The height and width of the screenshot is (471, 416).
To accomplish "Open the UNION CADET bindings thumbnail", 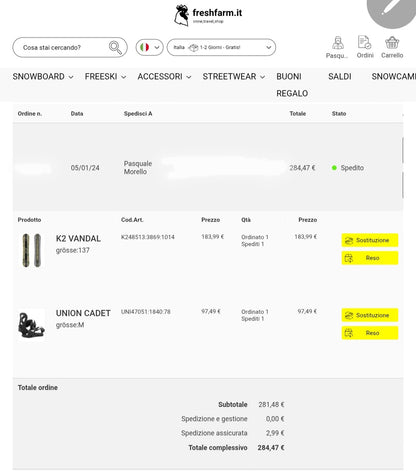I will pos(31,325).
